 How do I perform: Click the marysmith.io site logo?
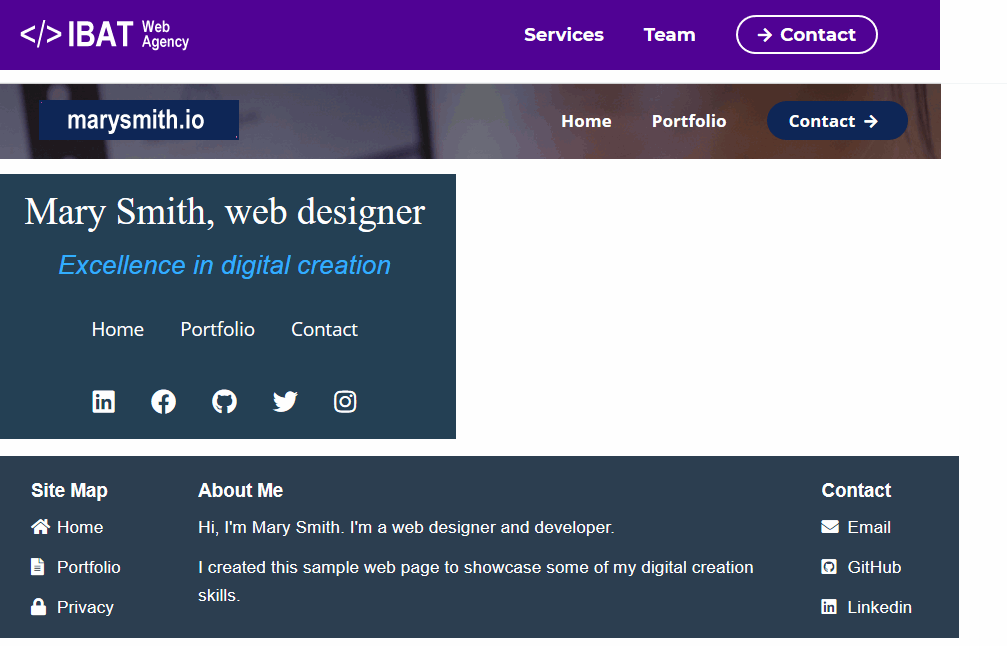pos(138,118)
